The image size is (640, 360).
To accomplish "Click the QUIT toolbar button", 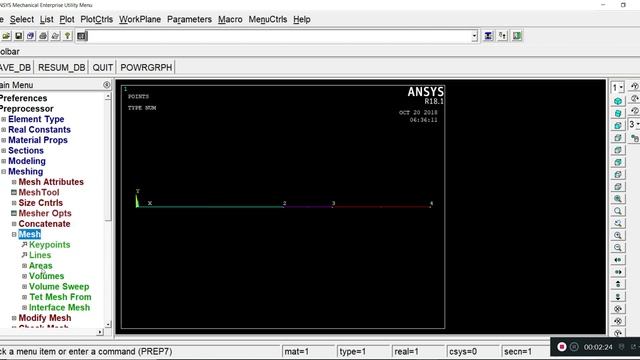I will point(102,67).
